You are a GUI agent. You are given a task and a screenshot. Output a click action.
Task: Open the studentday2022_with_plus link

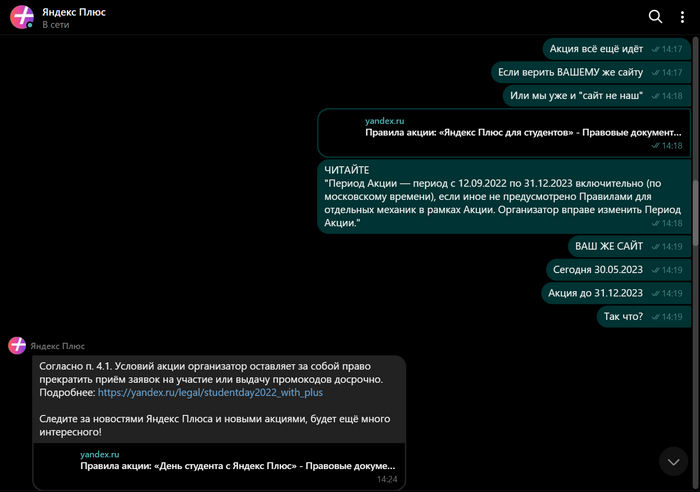(210, 392)
